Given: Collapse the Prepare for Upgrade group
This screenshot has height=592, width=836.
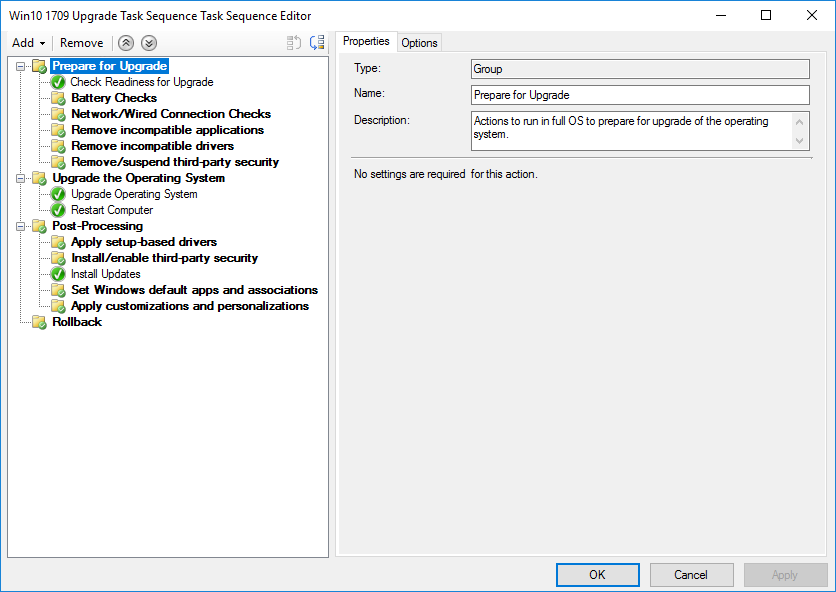Looking at the screenshot, I should (21, 66).
